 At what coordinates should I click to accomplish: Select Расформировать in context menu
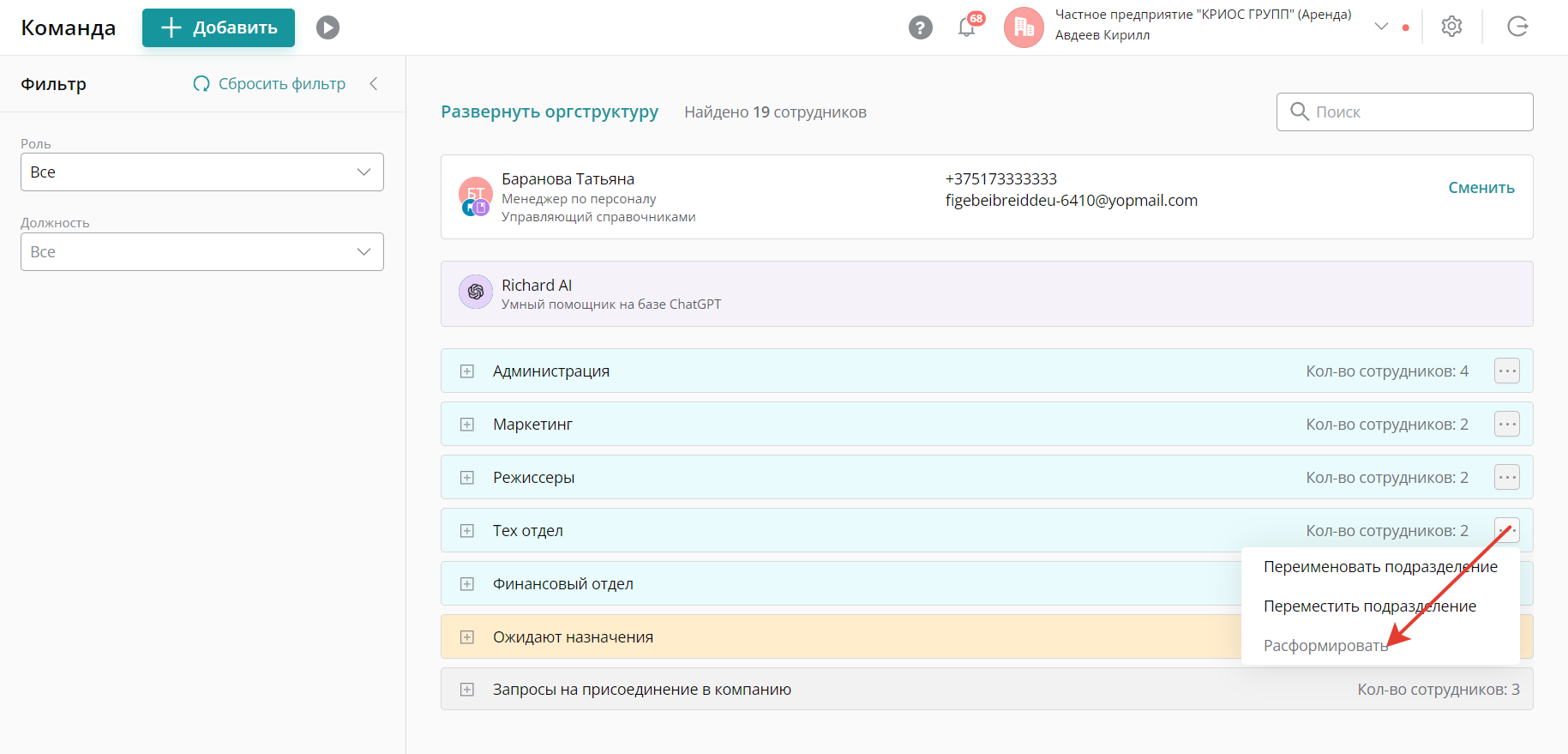(1325, 646)
